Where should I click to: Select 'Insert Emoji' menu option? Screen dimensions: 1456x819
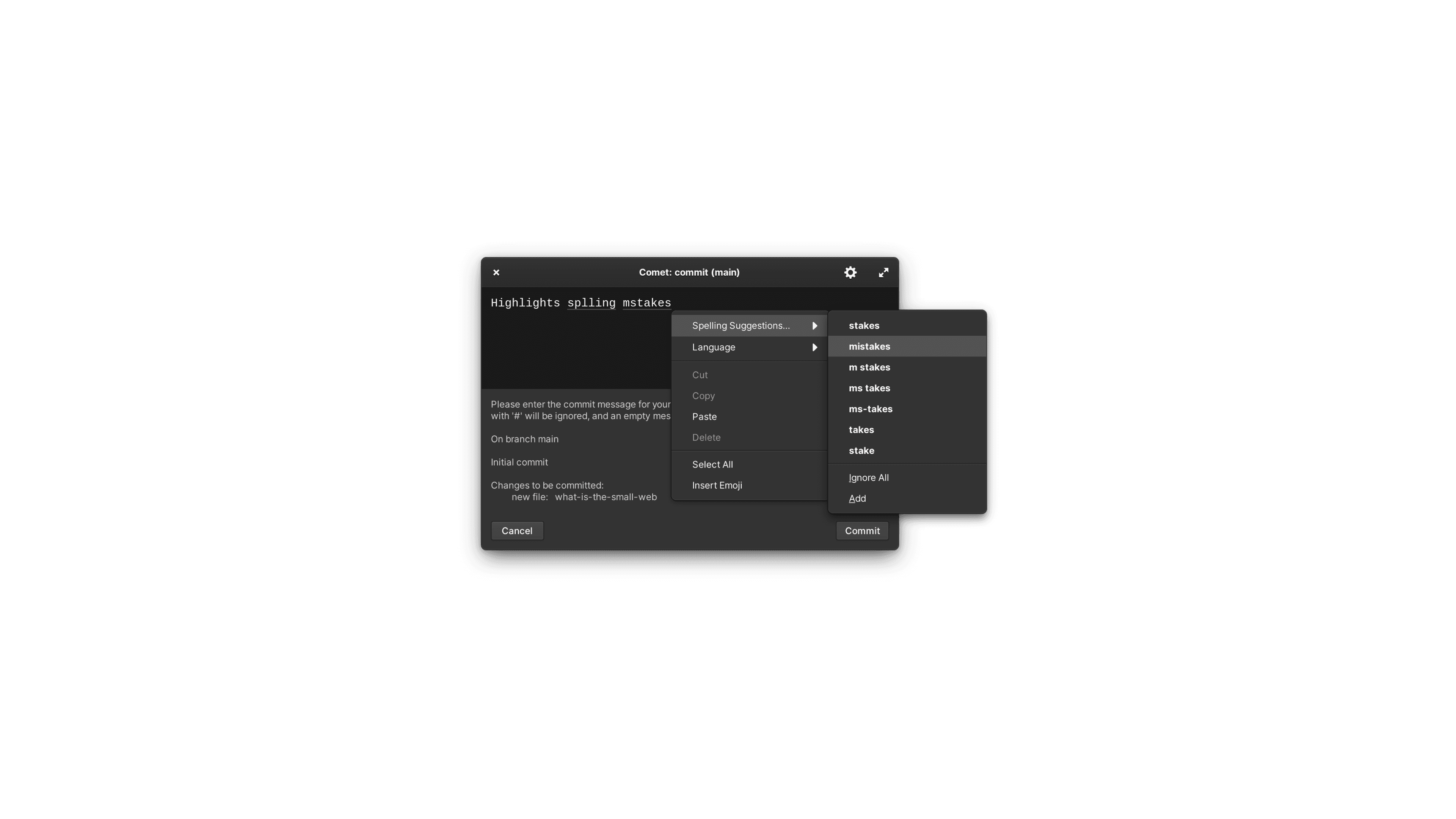click(717, 485)
